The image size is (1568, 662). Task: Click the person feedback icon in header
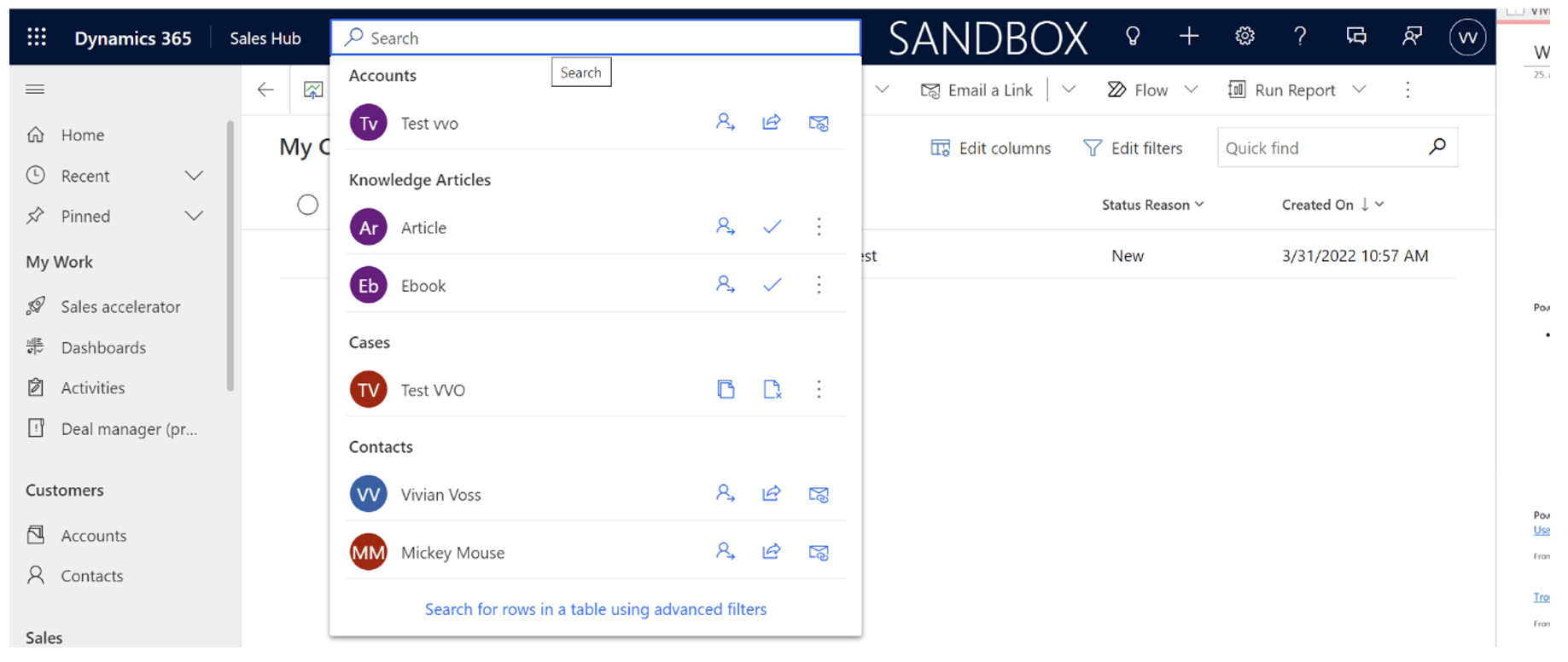[1412, 36]
